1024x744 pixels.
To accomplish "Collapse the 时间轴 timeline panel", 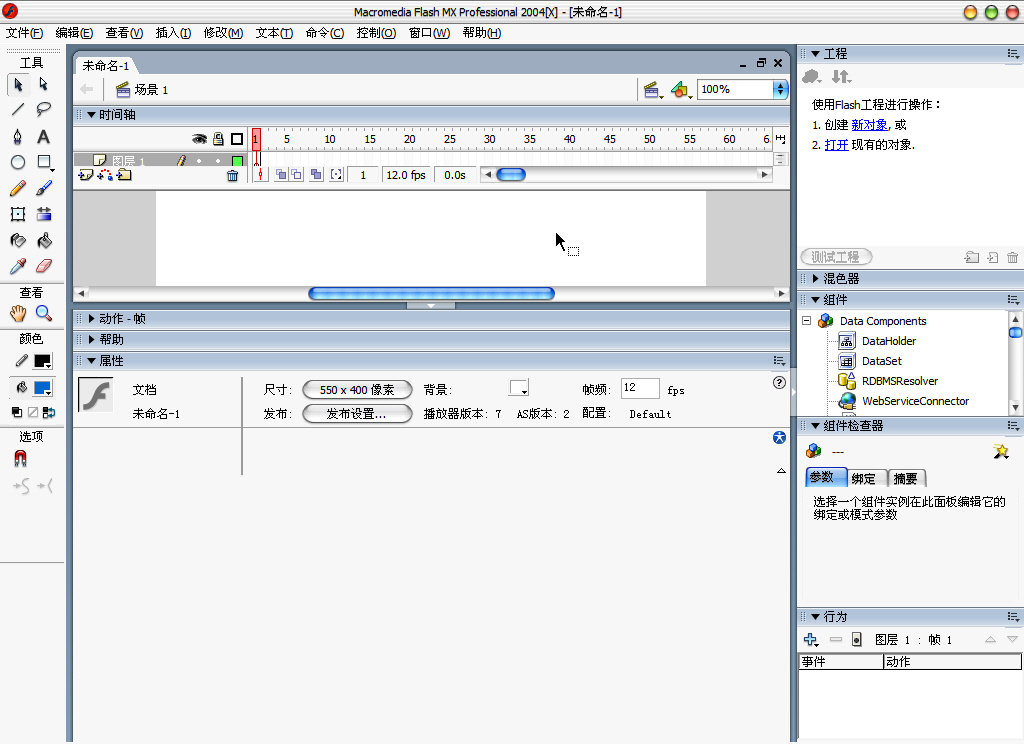I will click(x=91, y=115).
